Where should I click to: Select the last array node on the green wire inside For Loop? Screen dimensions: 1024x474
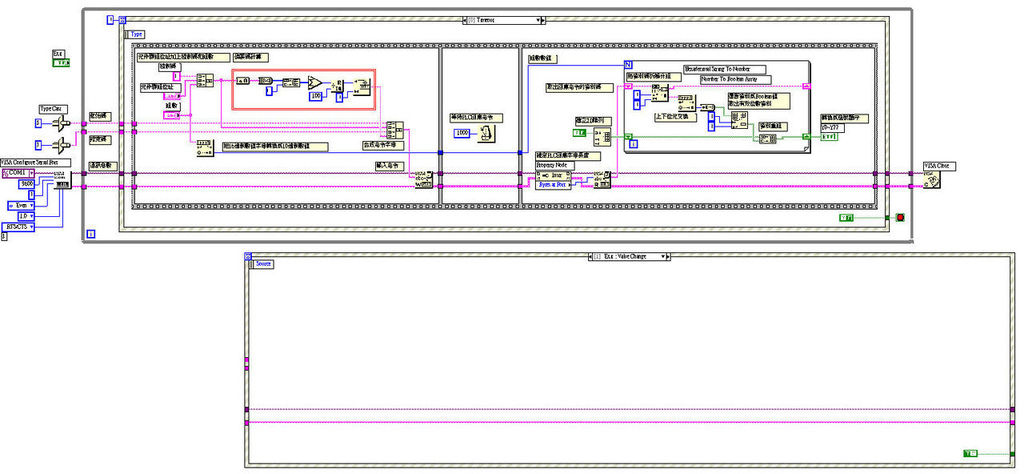[767, 138]
